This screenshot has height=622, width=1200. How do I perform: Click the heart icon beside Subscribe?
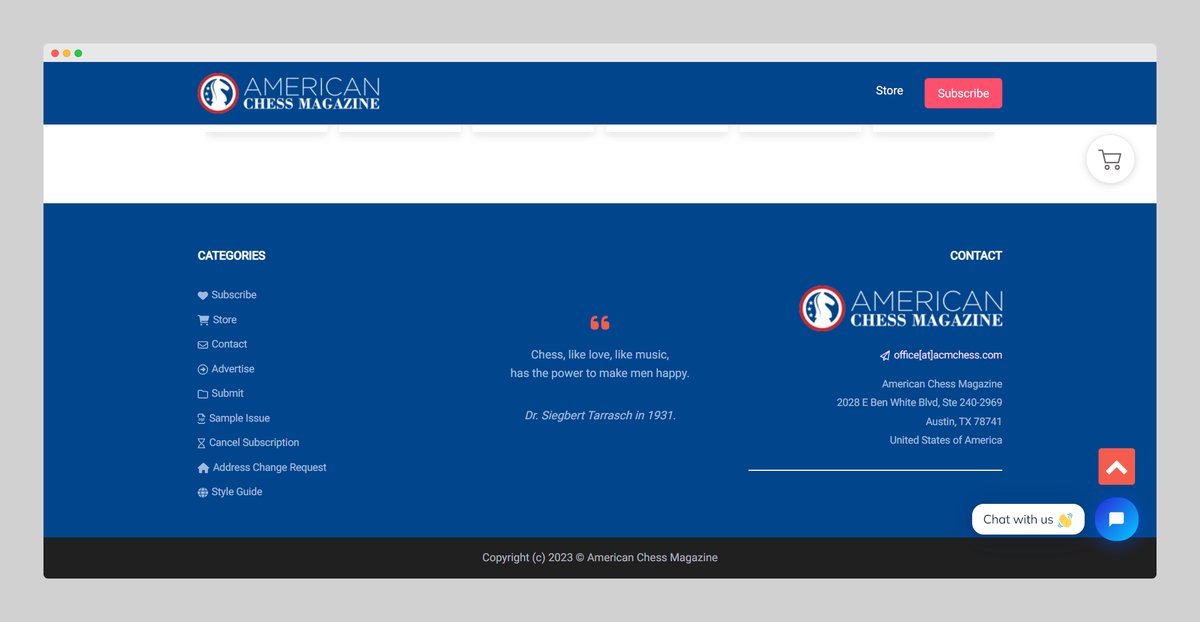[203, 296]
